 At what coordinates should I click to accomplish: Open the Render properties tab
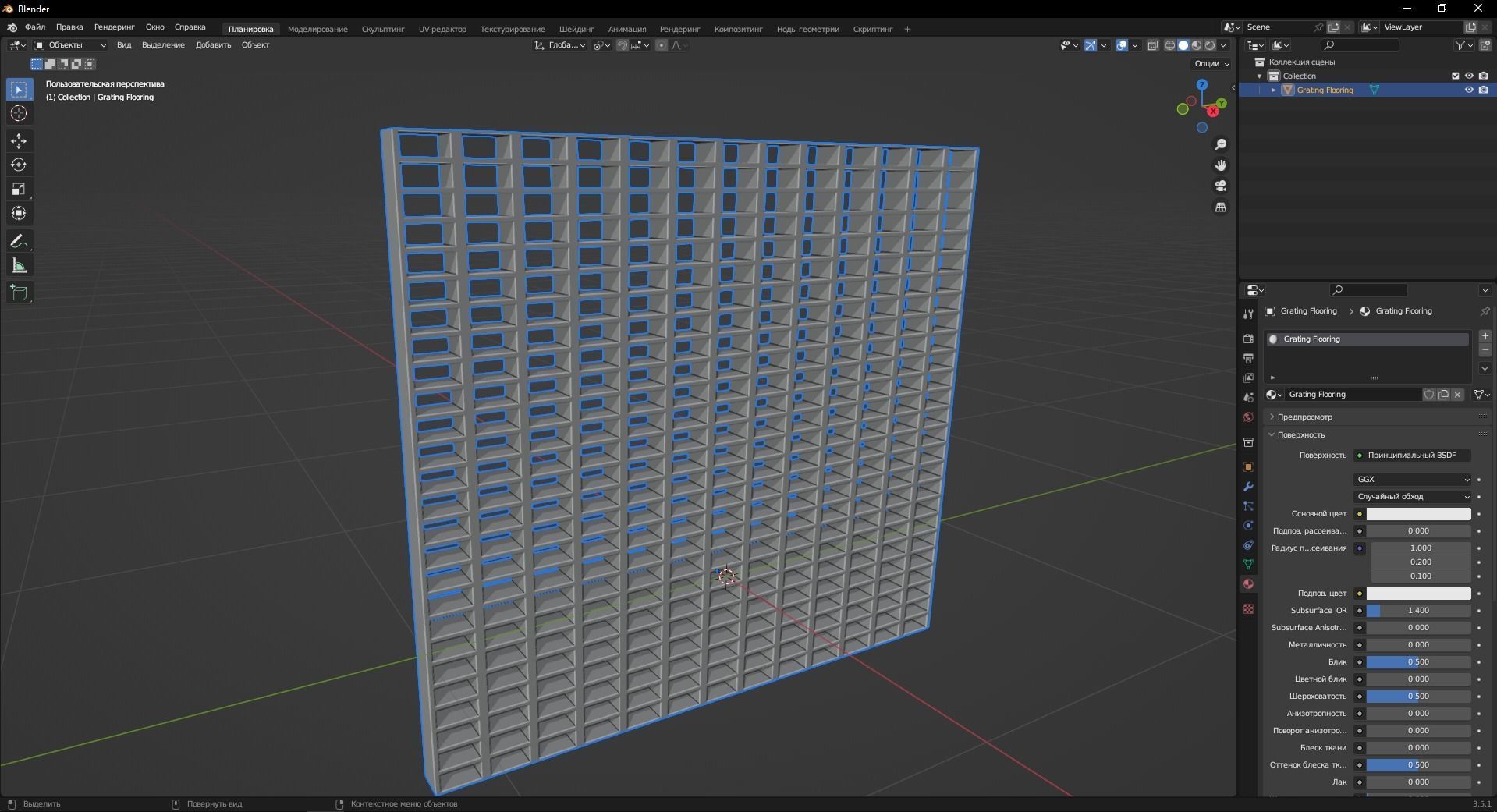coord(1248,339)
